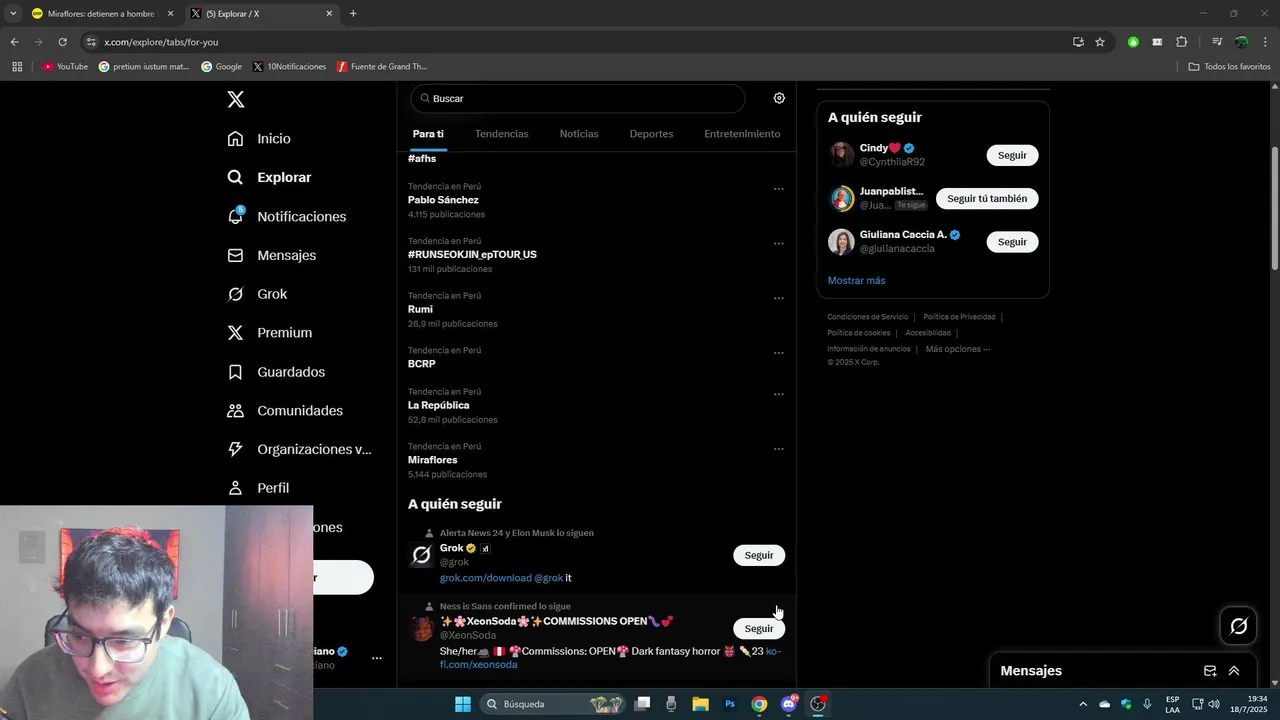Open the #afhs trend
The image size is (1280, 720).
coord(422,159)
